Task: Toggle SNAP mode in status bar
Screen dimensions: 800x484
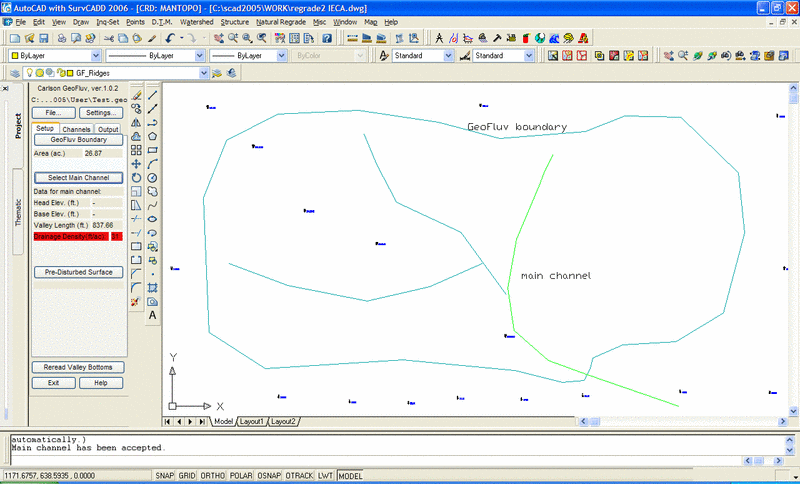Action: (165, 475)
